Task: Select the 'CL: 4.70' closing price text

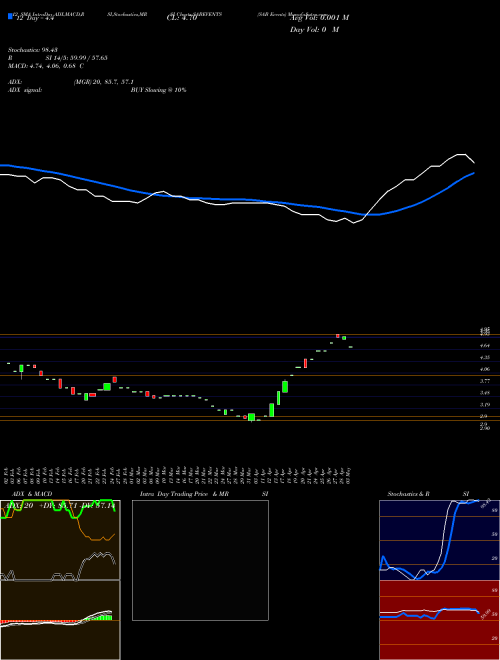Action: 182,18
